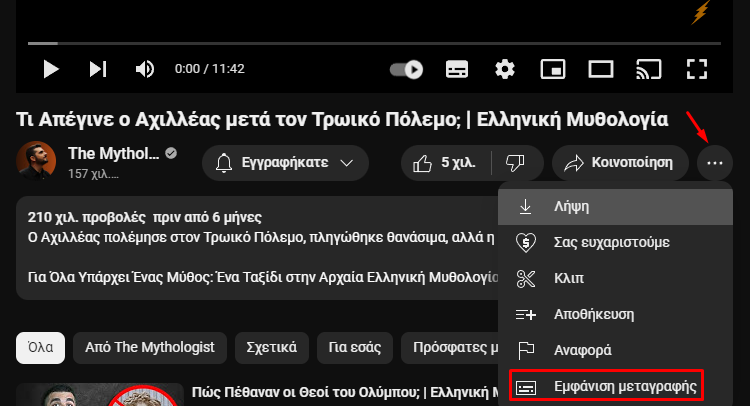Viewport: 750px width, 406px height.
Task: Switch to theater mode
Action: point(601,69)
